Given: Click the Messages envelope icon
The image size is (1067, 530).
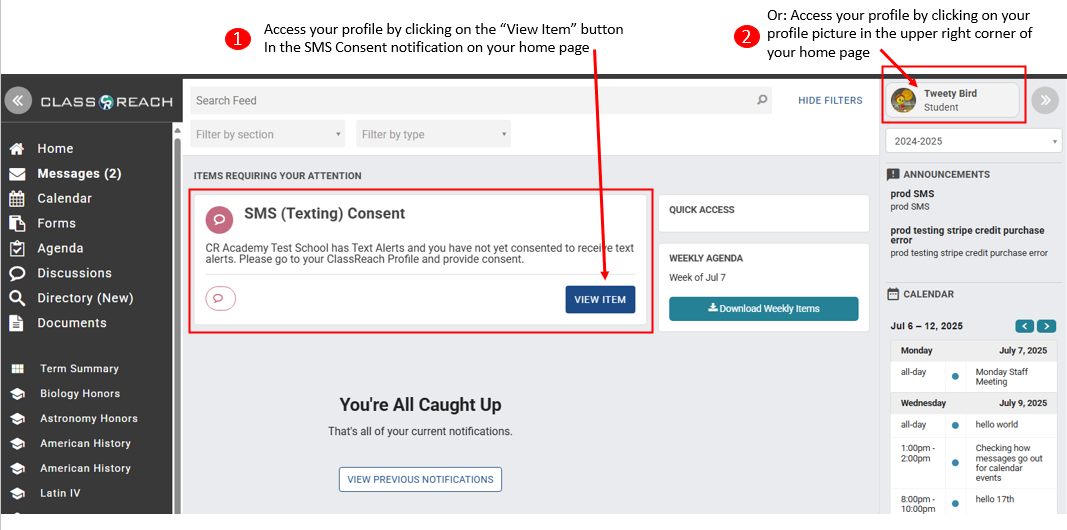Looking at the screenshot, I should 17,173.
